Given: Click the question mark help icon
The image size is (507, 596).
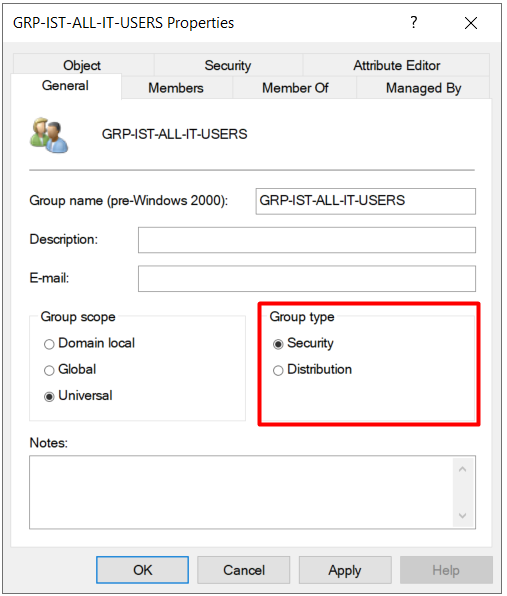Looking at the screenshot, I should point(414,22).
